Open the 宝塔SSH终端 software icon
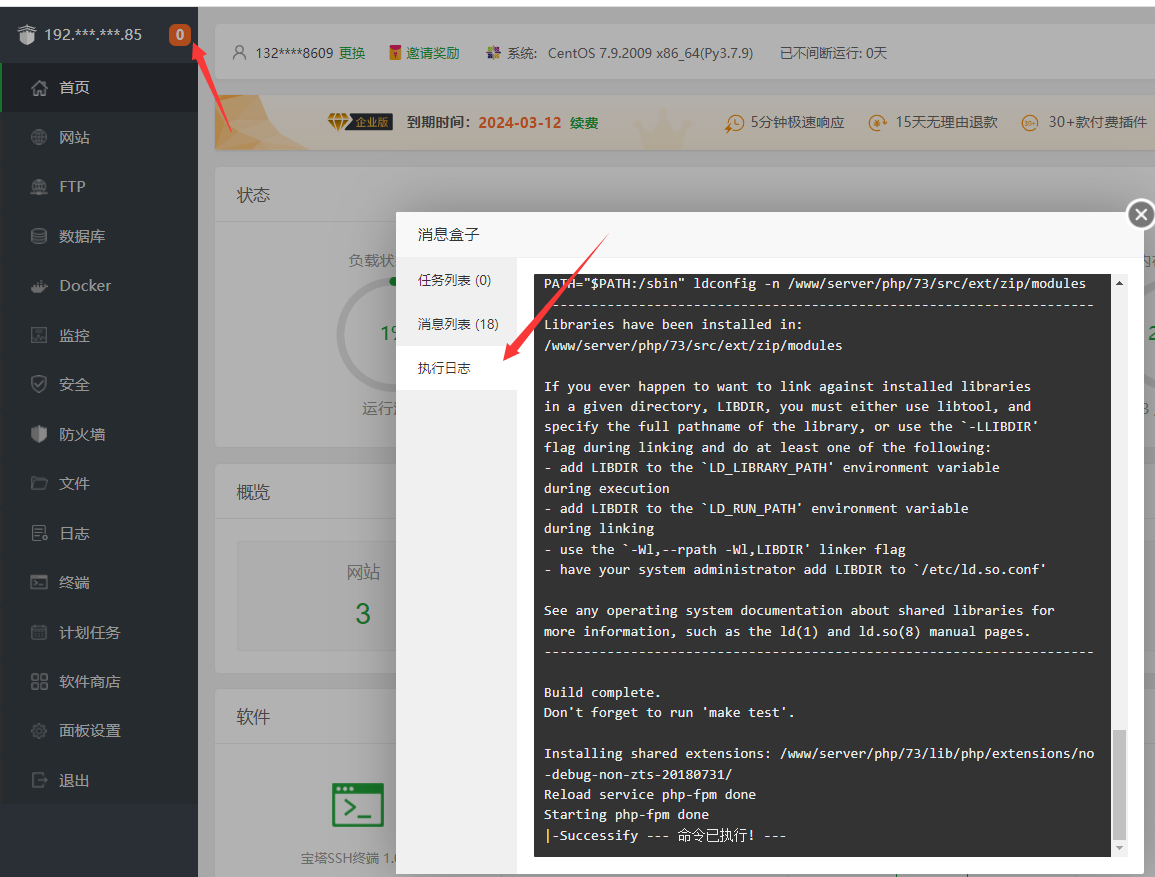The width and height of the screenshot is (1155, 877). [358, 805]
